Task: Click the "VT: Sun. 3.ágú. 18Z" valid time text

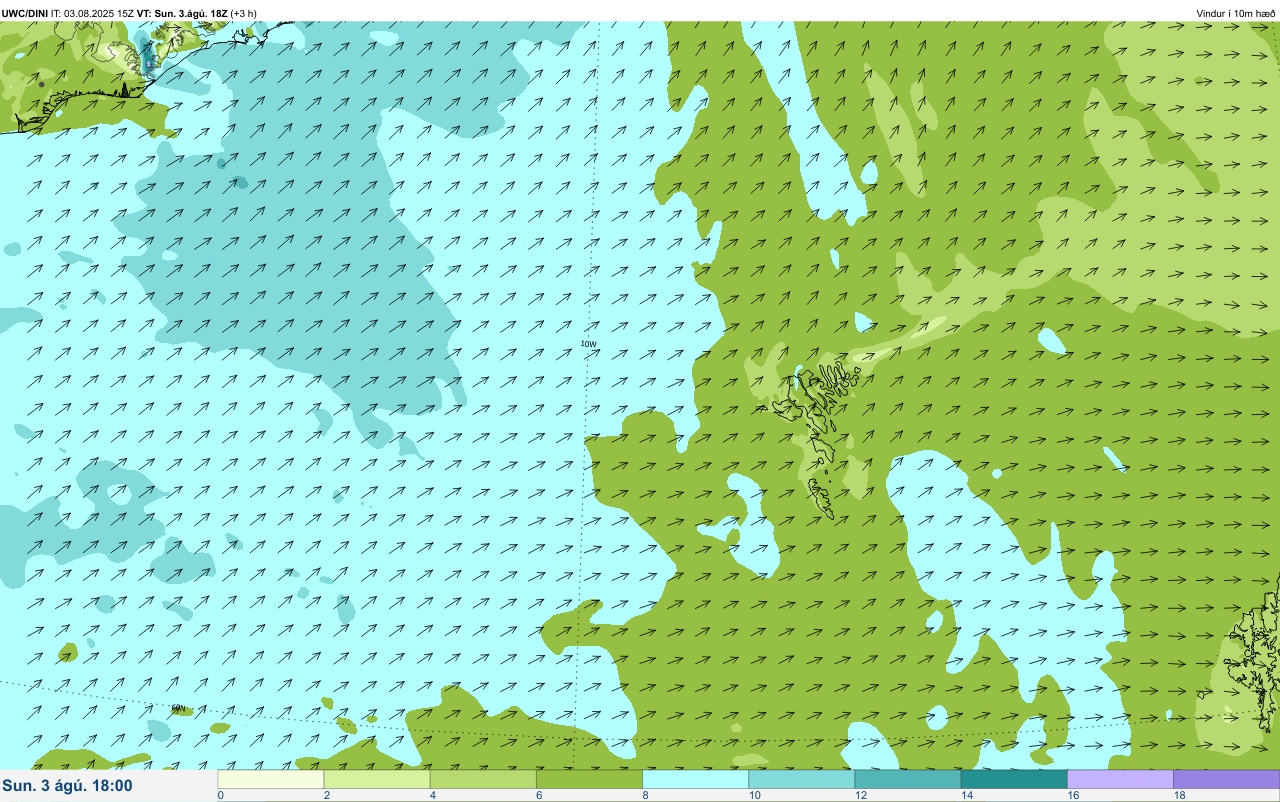Action: [182, 13]
